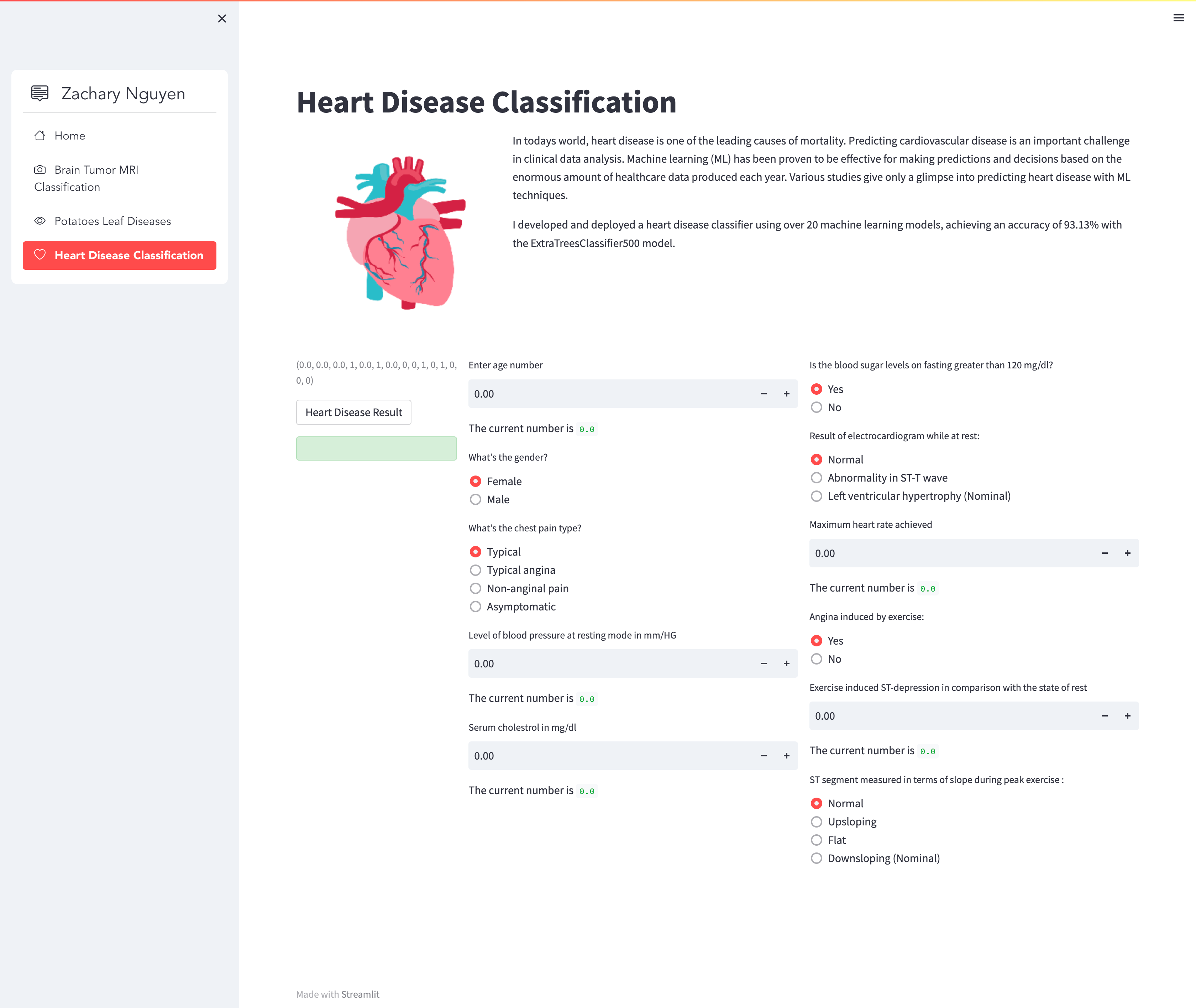This screenshot has height=1008, width=1196.
Task: Open the Streamlit link in the footer
Action: pos(360,994)
